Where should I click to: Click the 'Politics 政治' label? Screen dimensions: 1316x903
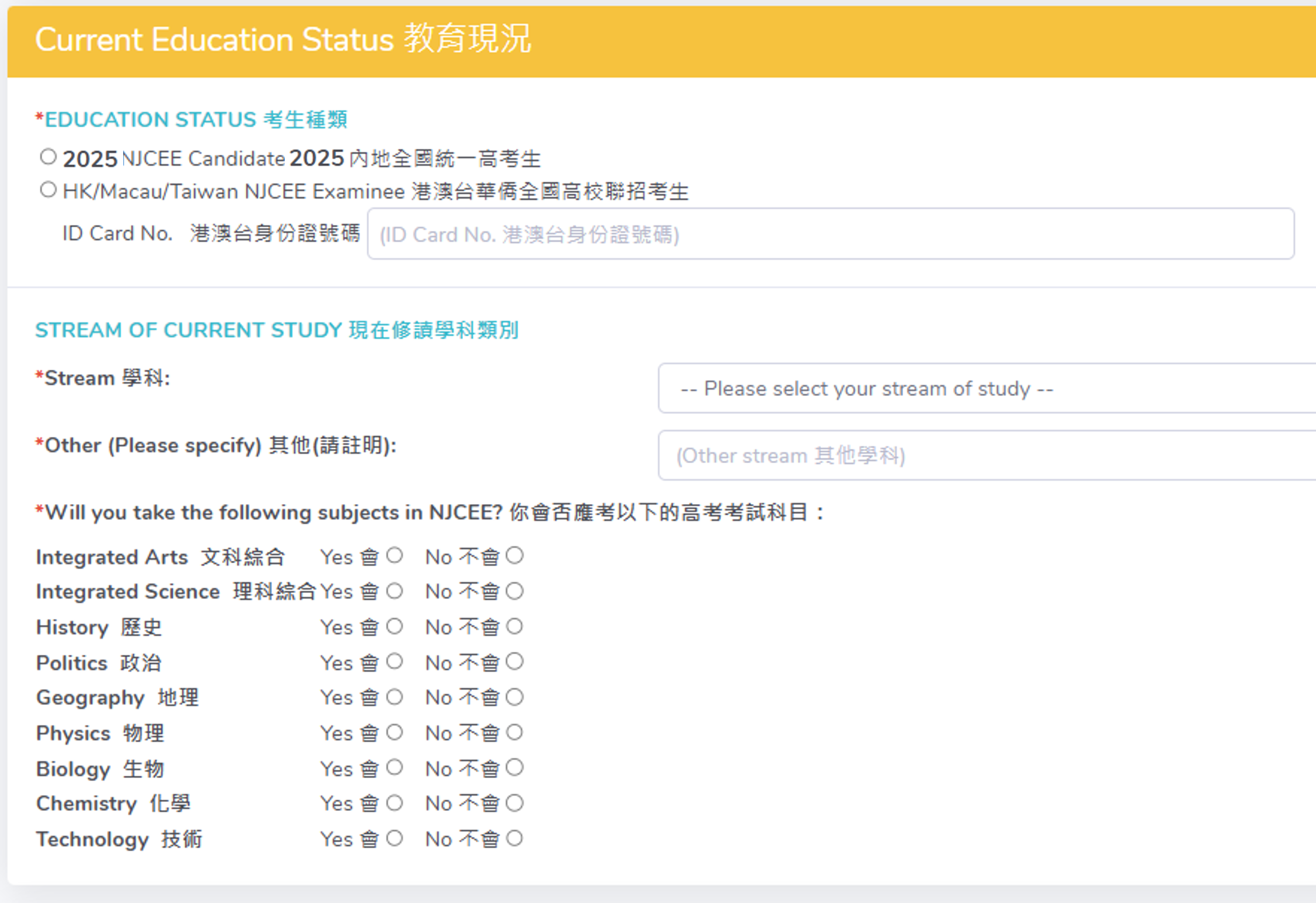click(x=99, y=663)
